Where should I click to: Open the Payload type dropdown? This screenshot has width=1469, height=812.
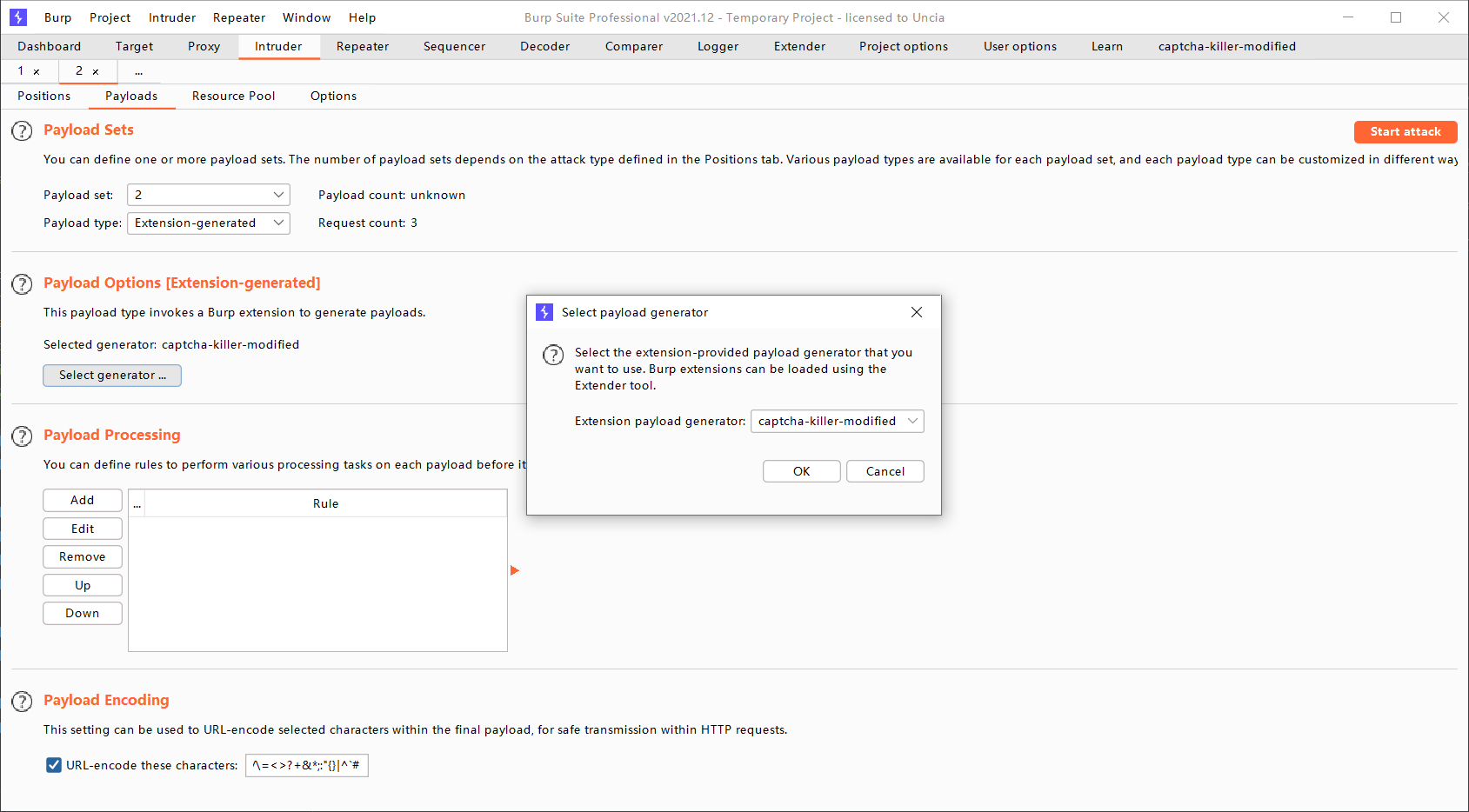tap(209, 223)
